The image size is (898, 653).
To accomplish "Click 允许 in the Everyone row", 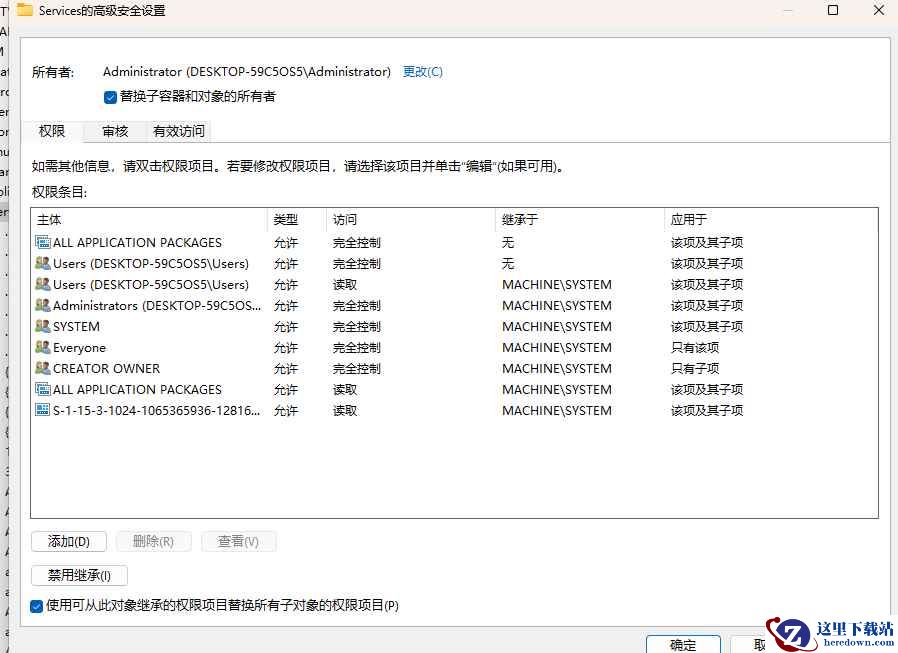I will tap(286, 348).
